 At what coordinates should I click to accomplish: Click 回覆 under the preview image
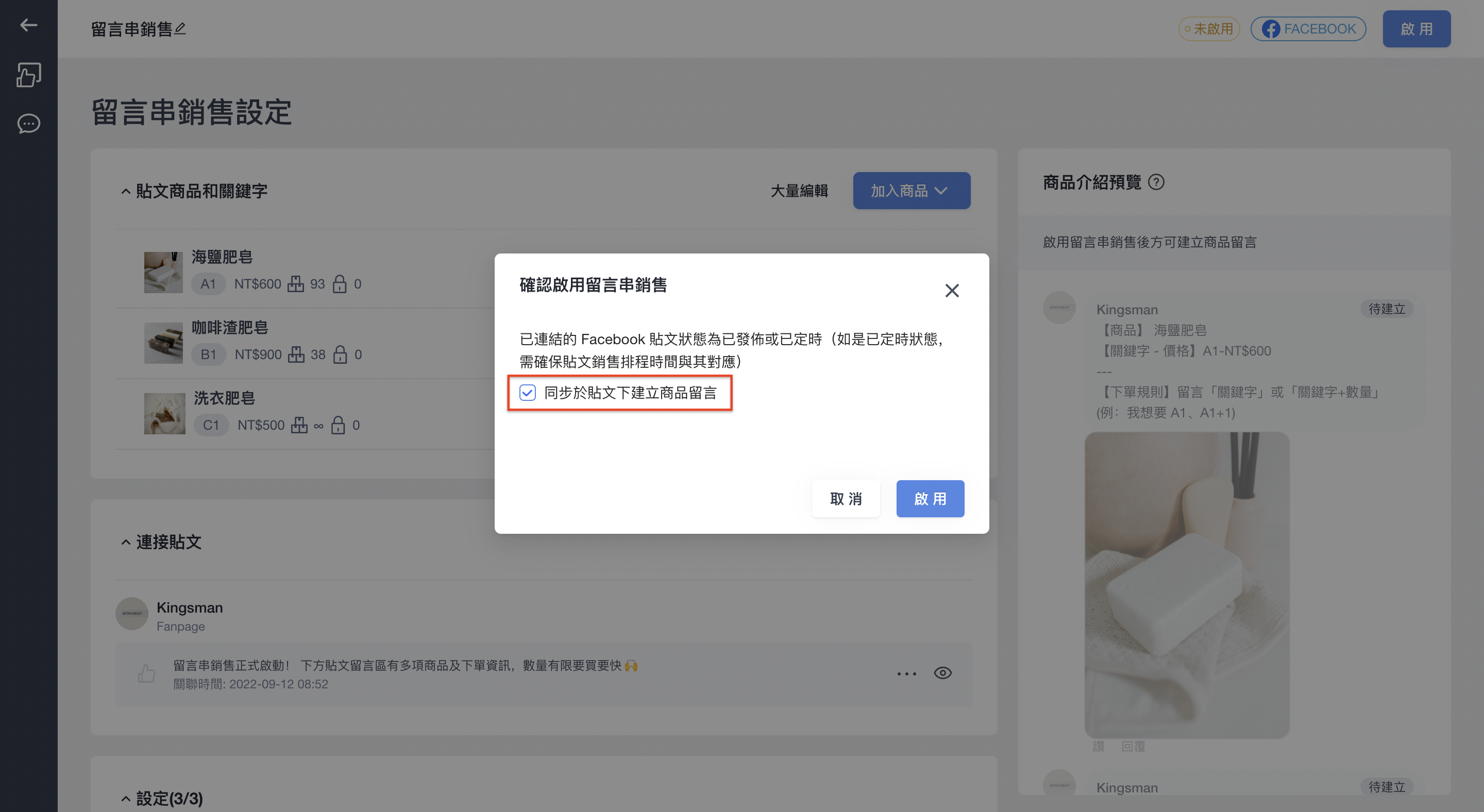1133,747
